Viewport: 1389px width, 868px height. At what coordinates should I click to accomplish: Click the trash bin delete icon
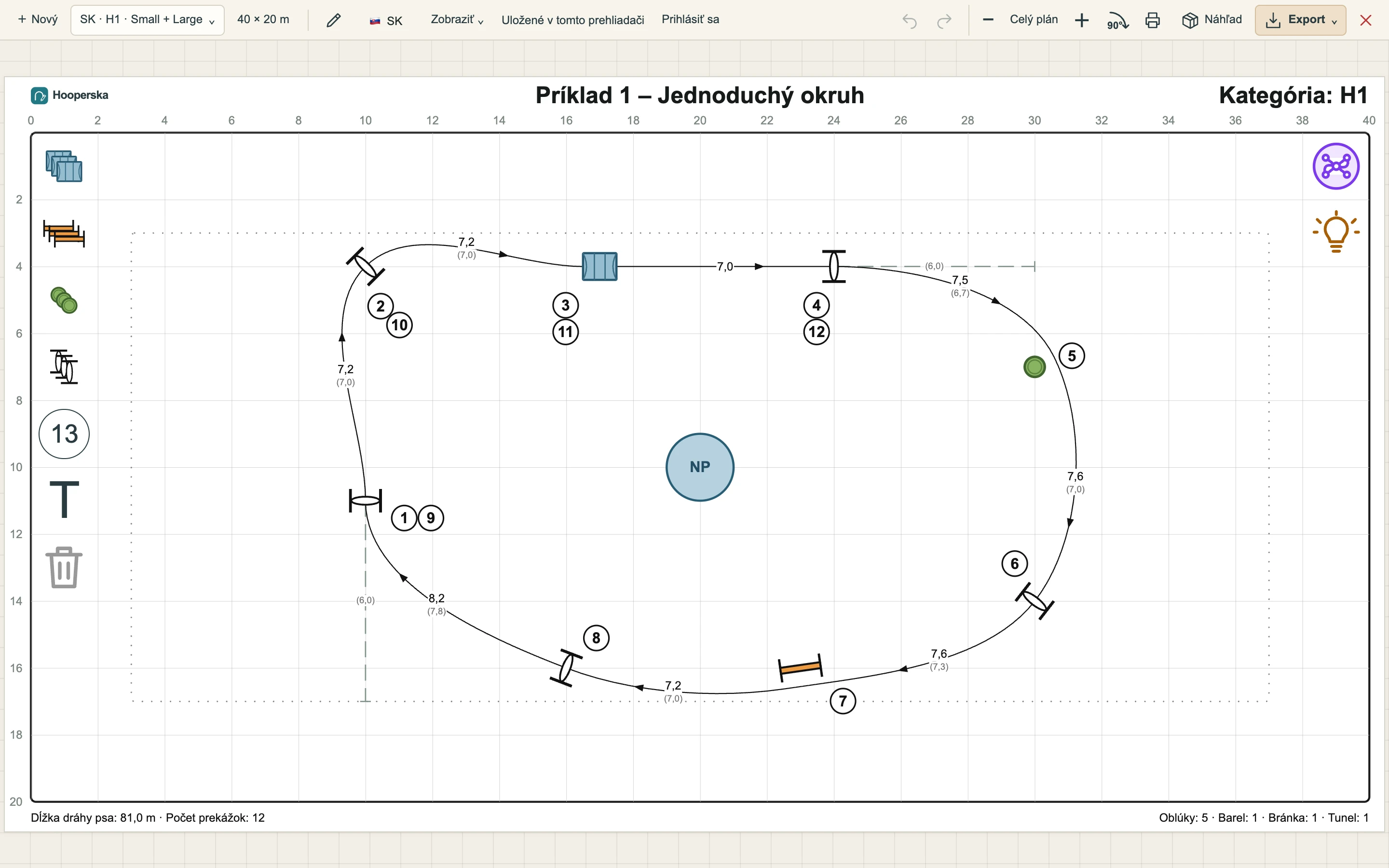click(x=64, y=567)
